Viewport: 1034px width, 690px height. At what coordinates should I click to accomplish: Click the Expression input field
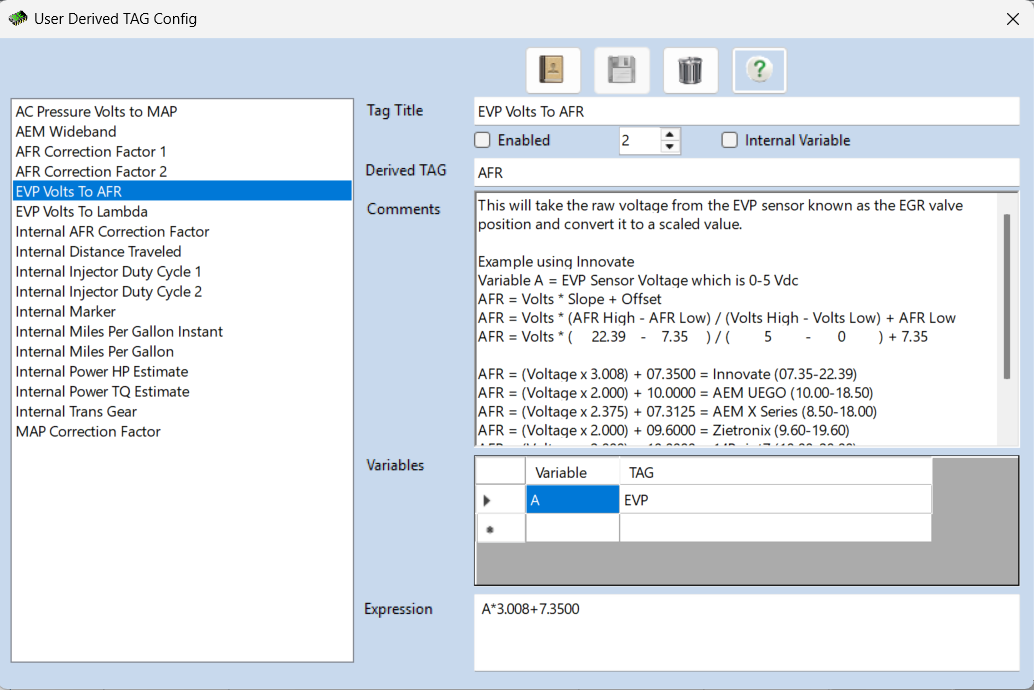[745, 631]
